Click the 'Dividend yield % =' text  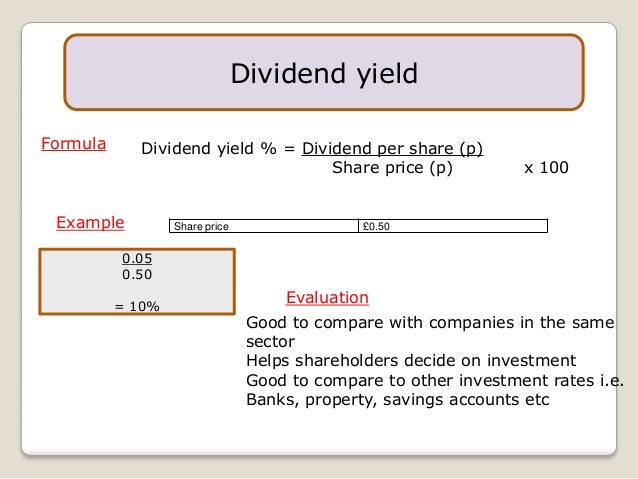tap(218, 149)
